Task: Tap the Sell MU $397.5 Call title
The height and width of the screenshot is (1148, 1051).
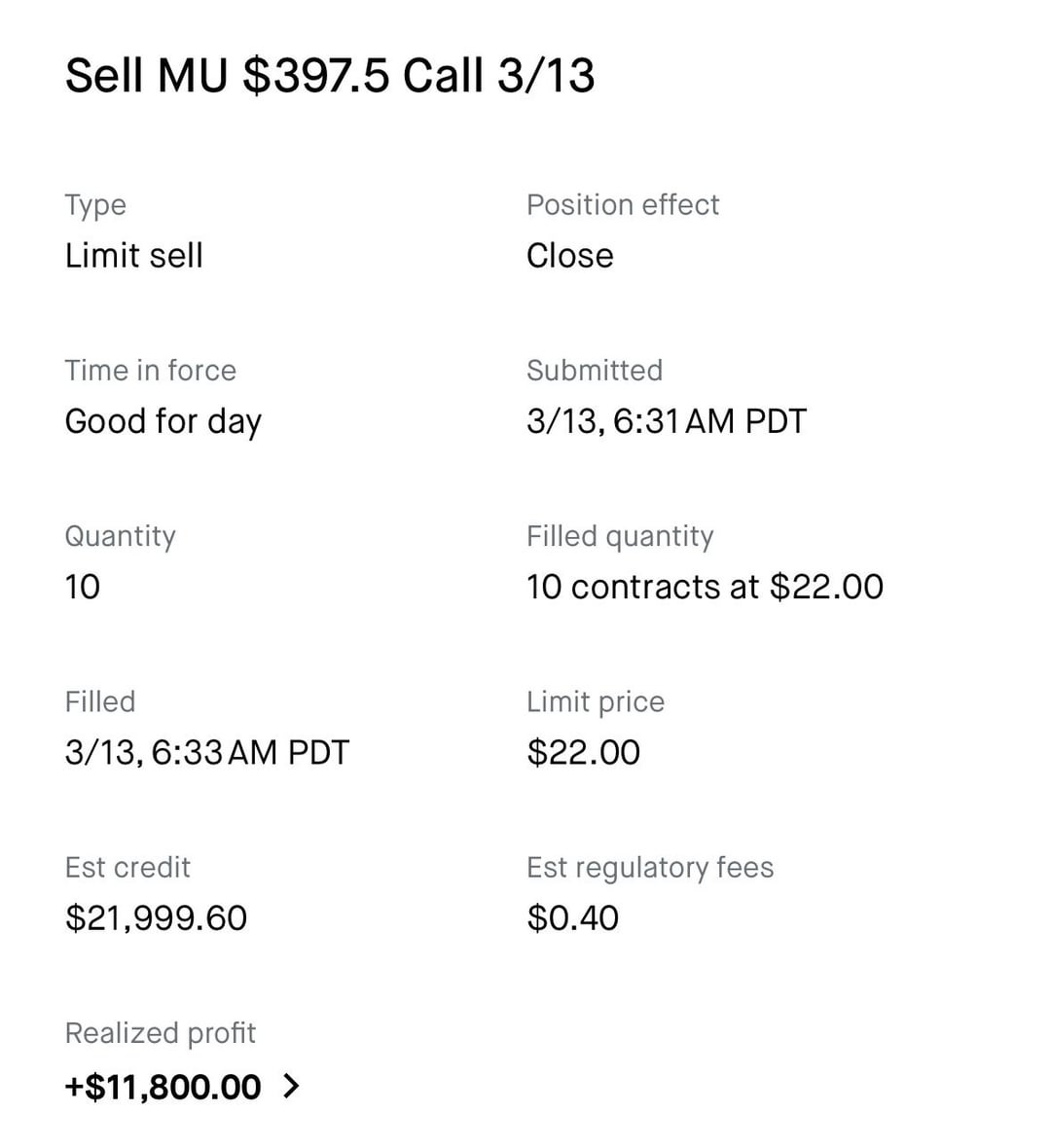Action: (x=329, y=76)
